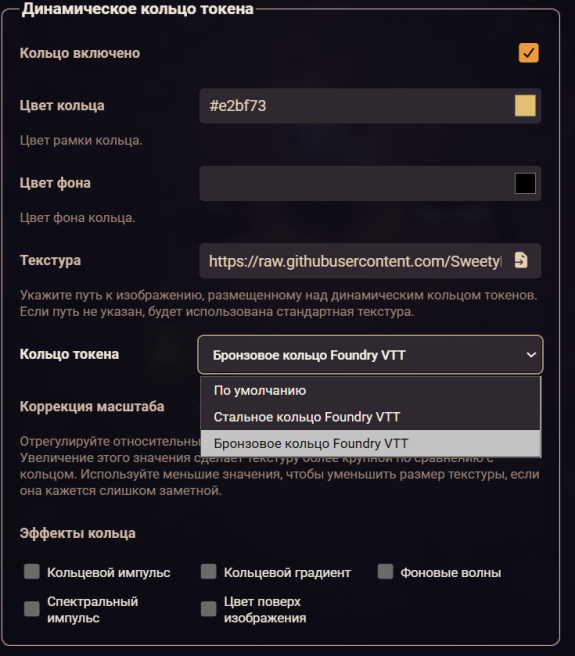The width and height of the screenshot is (575, 656).
Task: Click the 'Текстура' field label
Action: 50,260
